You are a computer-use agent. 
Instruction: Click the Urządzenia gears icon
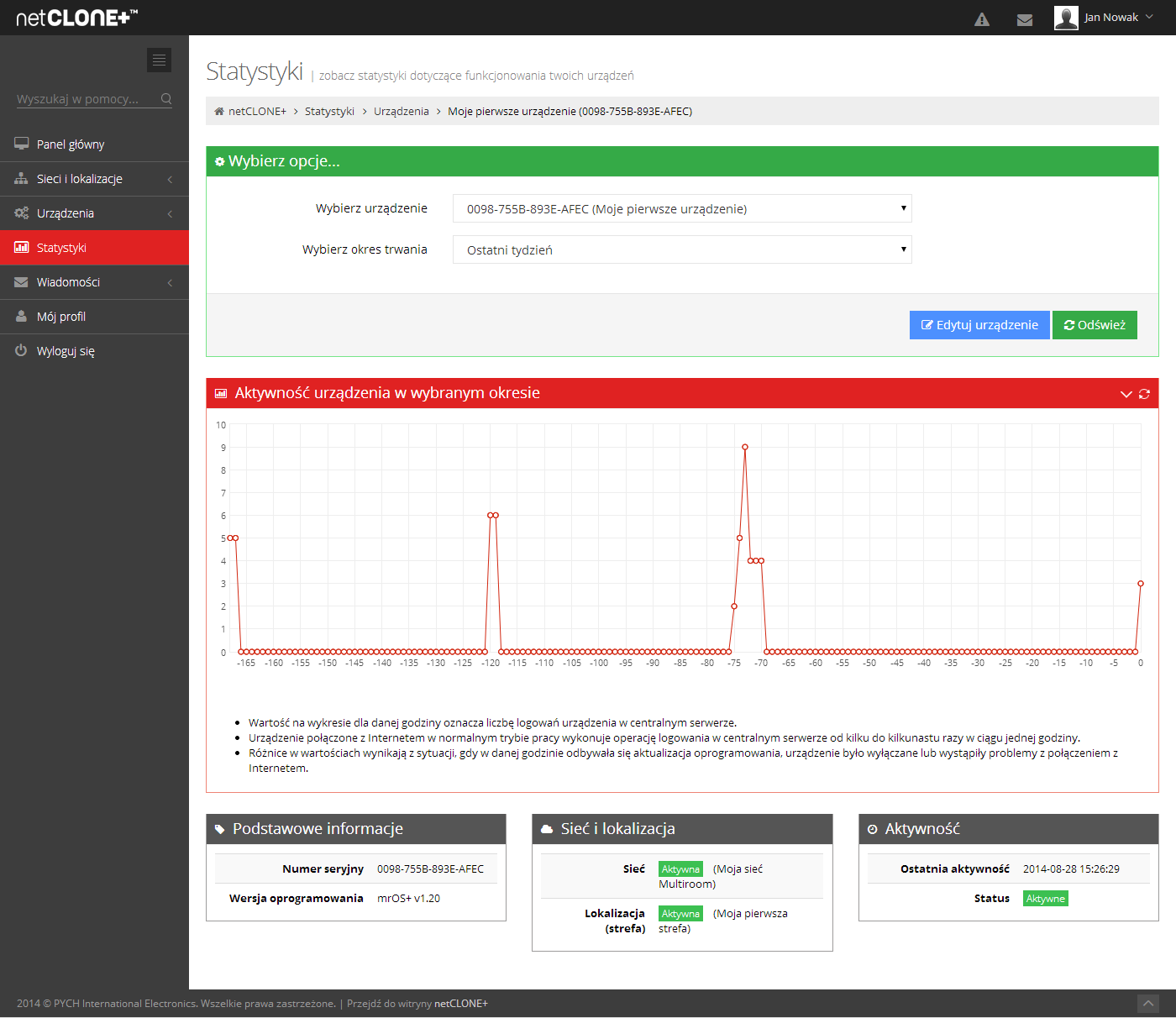(x=21, y=213)
